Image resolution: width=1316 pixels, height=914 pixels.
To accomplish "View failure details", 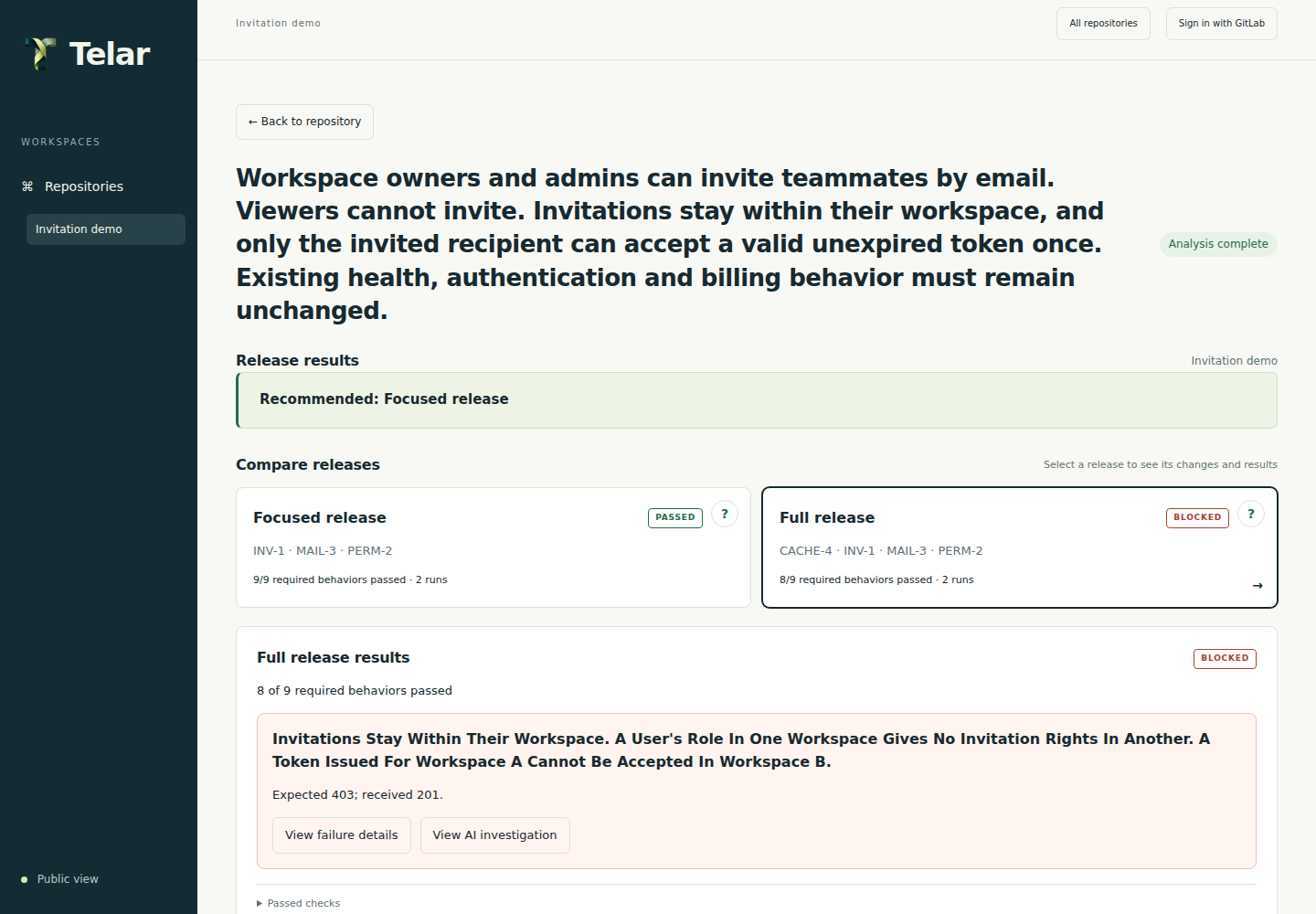I will (x=342, y=835).
